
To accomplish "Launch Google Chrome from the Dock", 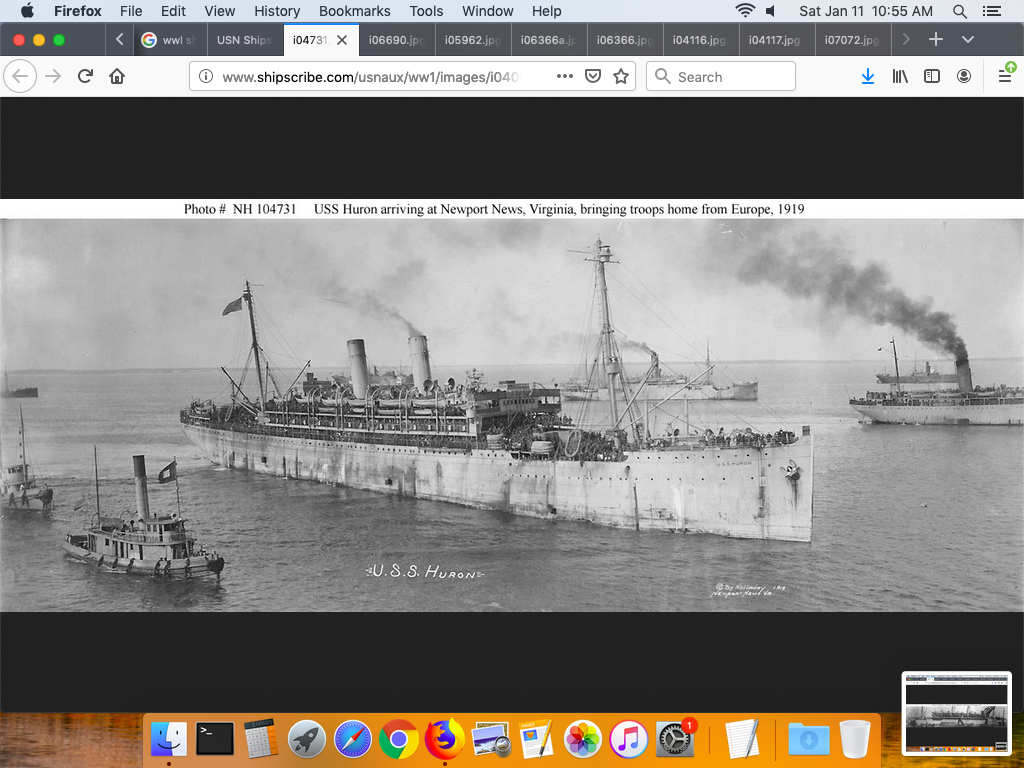I will coord(398,740).
